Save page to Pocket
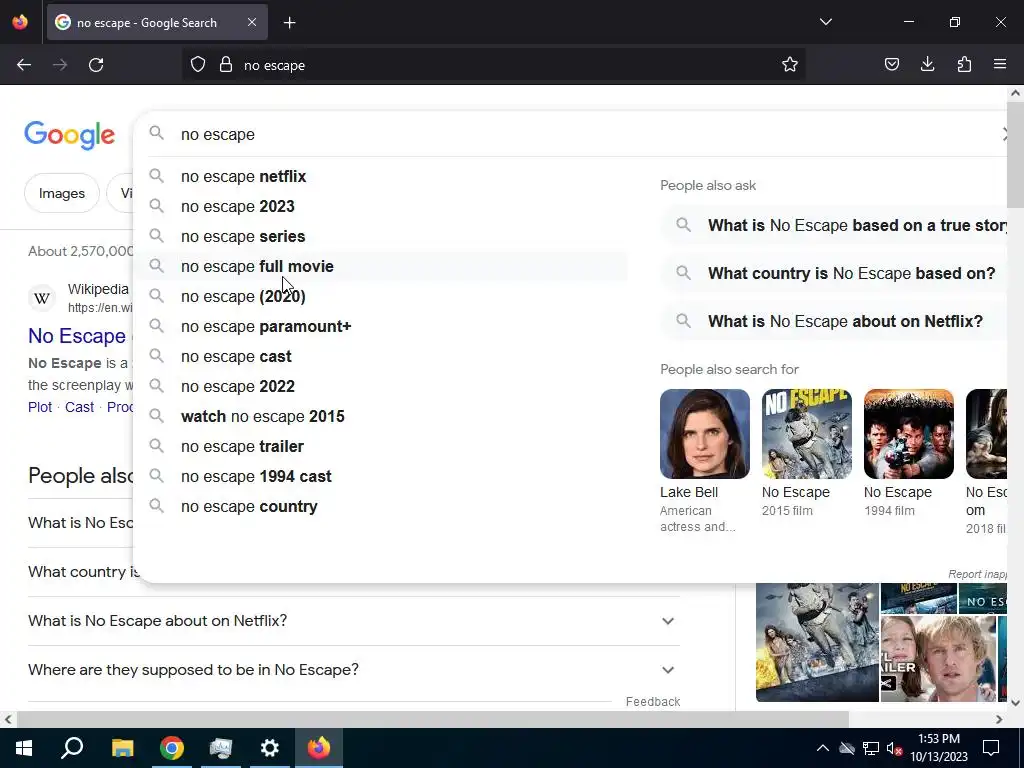1024x768 pixels. (891, 65)
